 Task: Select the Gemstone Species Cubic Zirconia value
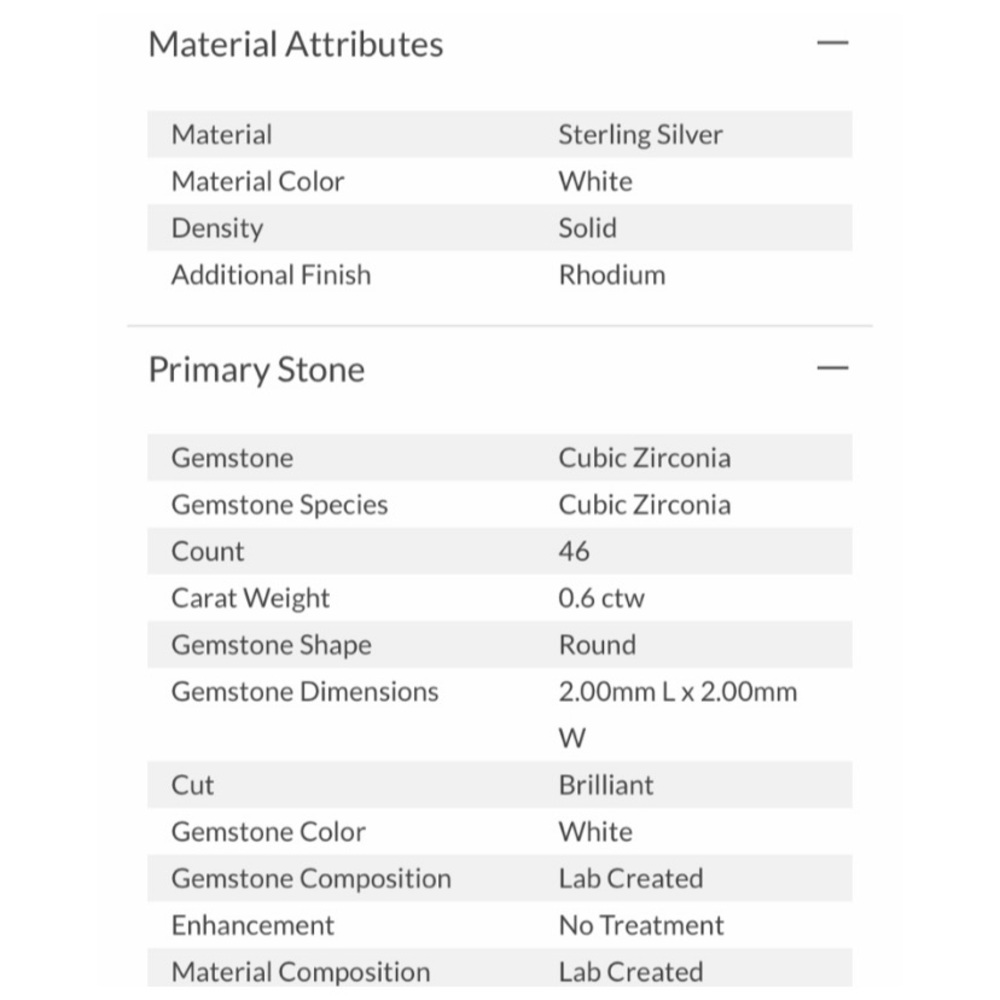point(644,505)
